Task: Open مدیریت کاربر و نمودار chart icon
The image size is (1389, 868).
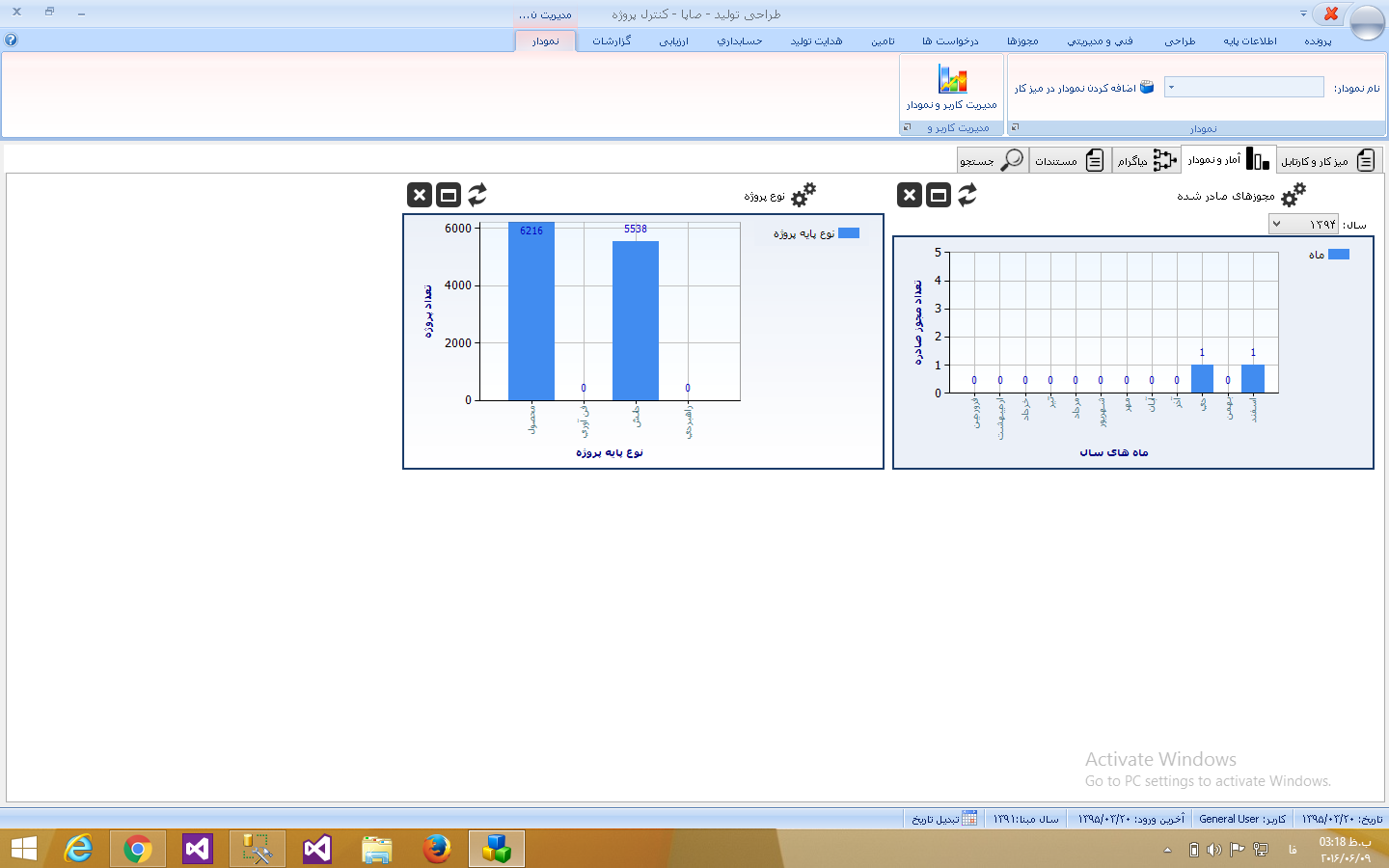Action: pos(952,79)
